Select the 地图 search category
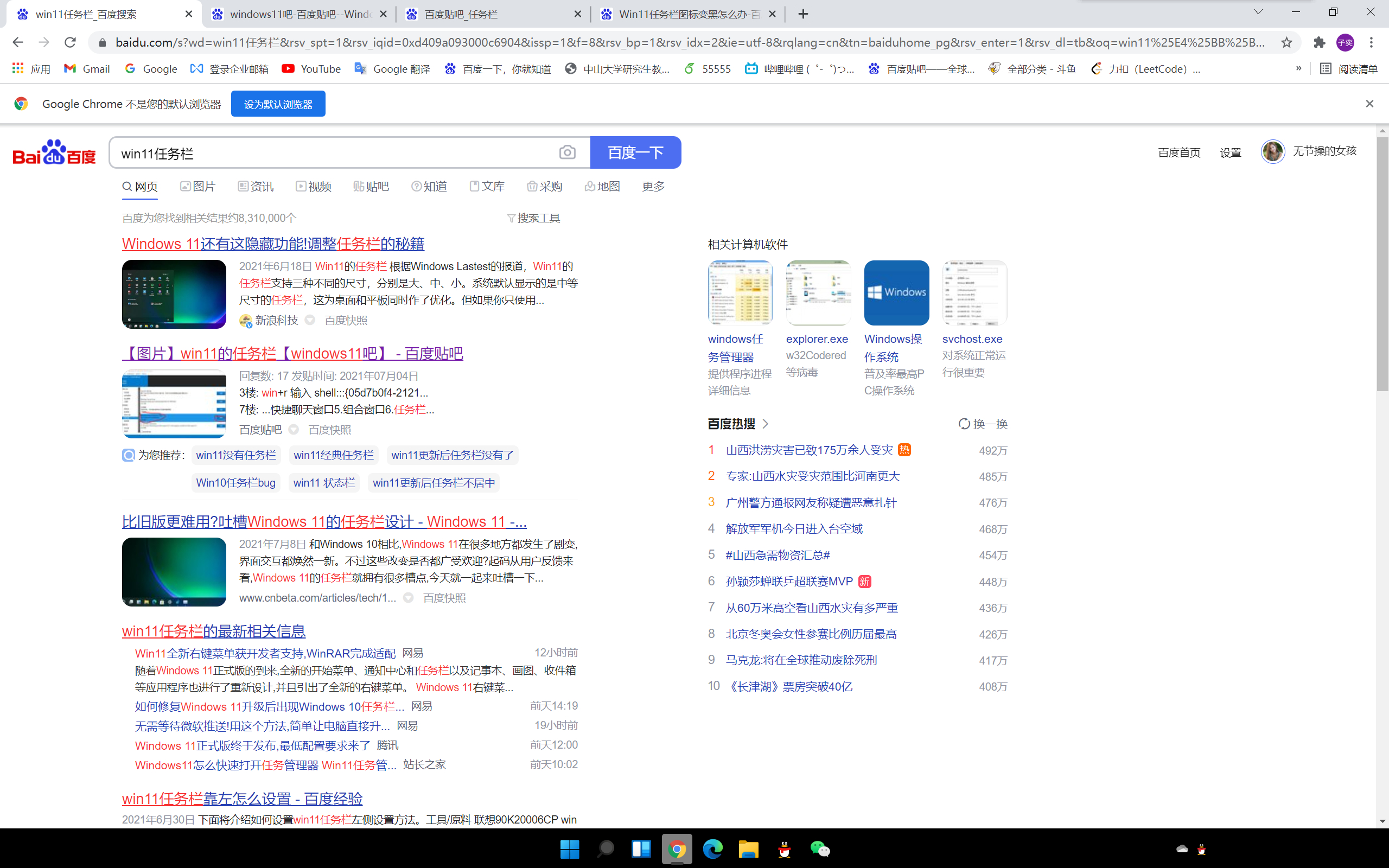1389x868 pixels. pos(602,187)
